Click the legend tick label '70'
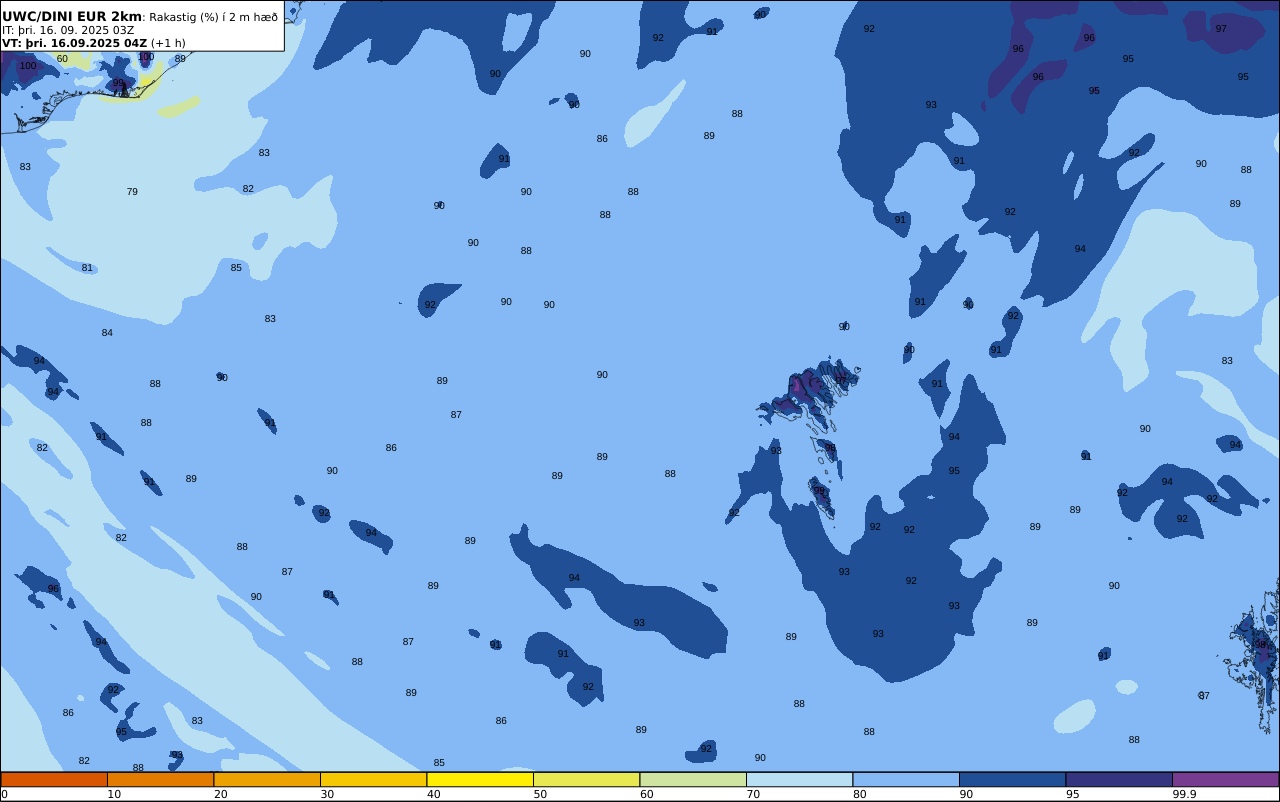This screenshot has width=1280, height=802. [753, 794]
